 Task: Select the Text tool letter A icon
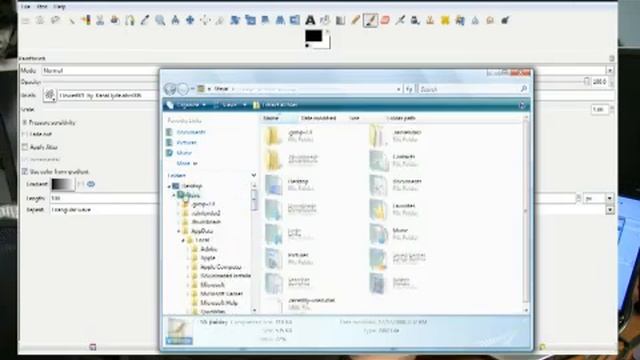[310, 20]
